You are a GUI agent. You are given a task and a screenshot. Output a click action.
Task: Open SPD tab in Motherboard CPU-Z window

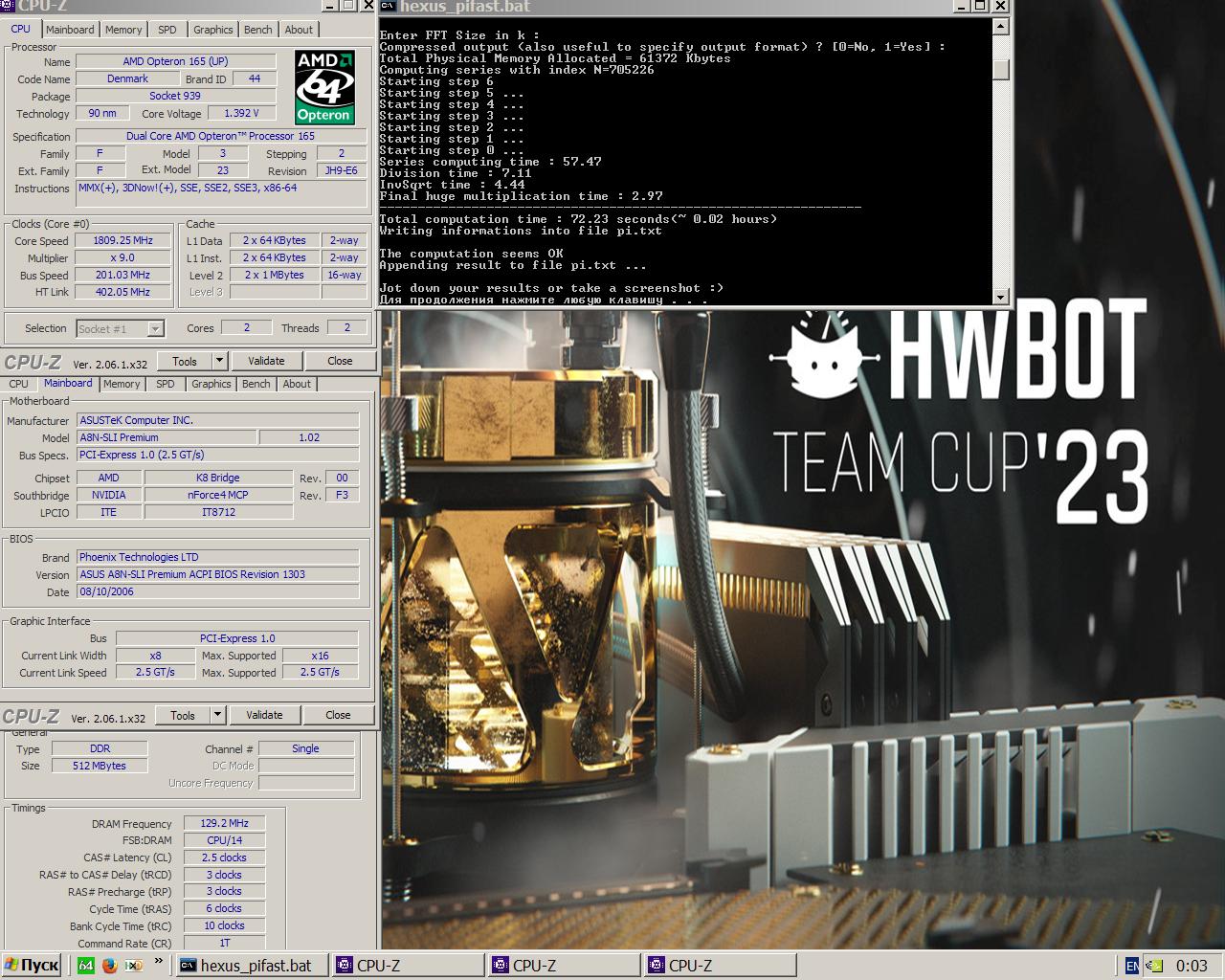pos(166,384)
